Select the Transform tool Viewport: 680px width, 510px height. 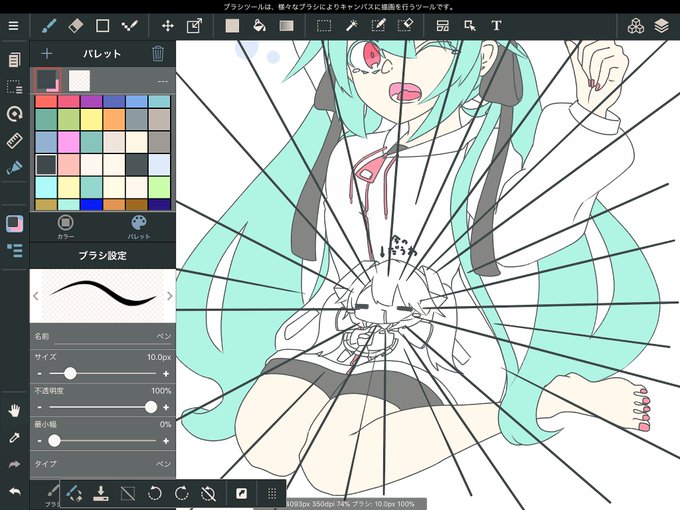(x=194, y=26)
